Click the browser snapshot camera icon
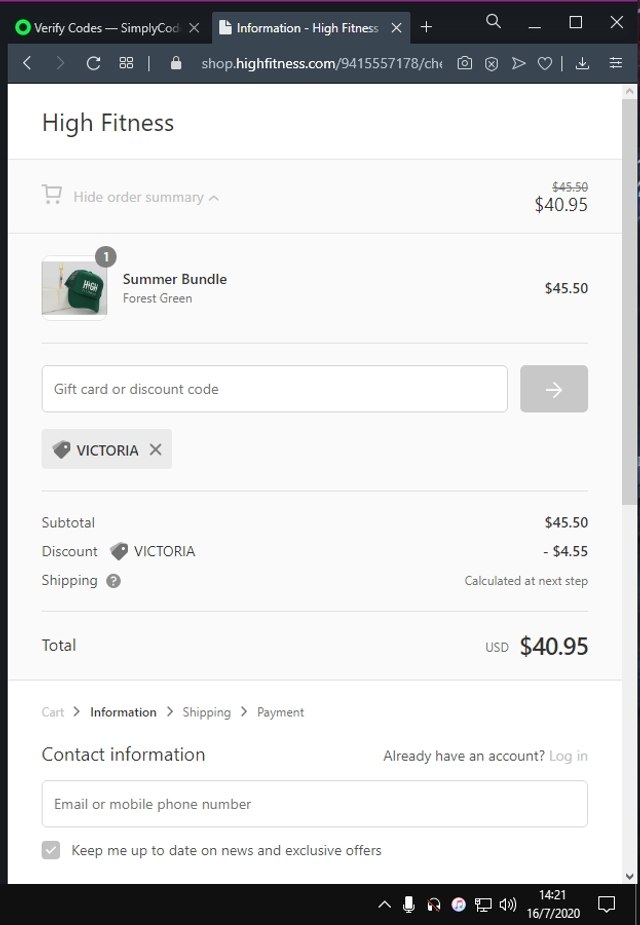 [465, 63]
